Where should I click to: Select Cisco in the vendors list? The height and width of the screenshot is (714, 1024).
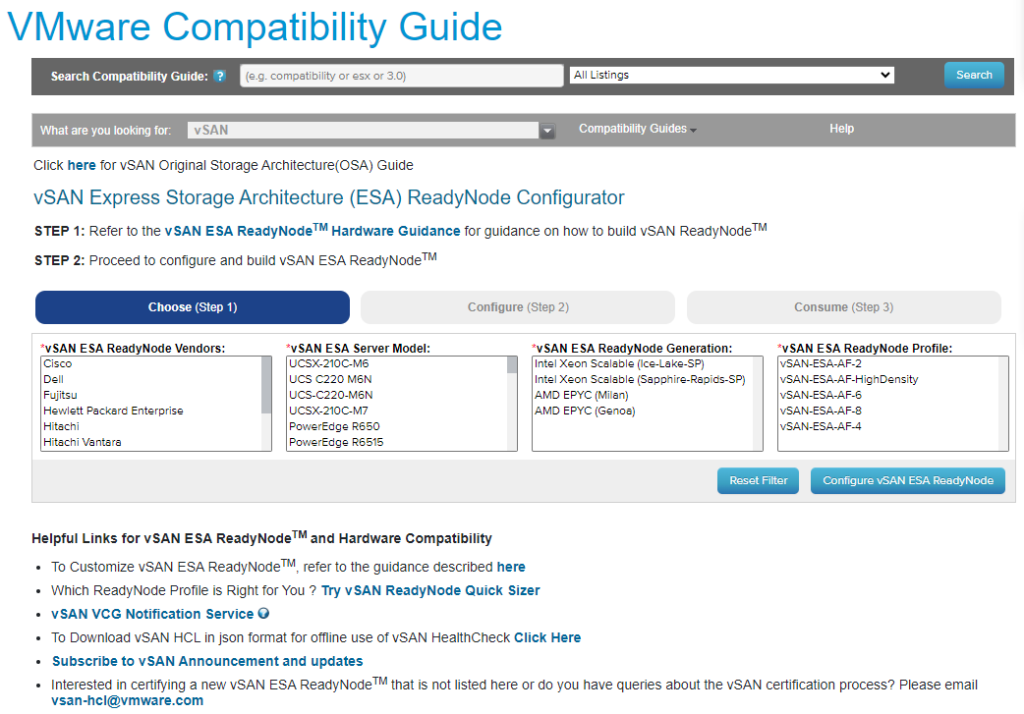click(151, 364)
